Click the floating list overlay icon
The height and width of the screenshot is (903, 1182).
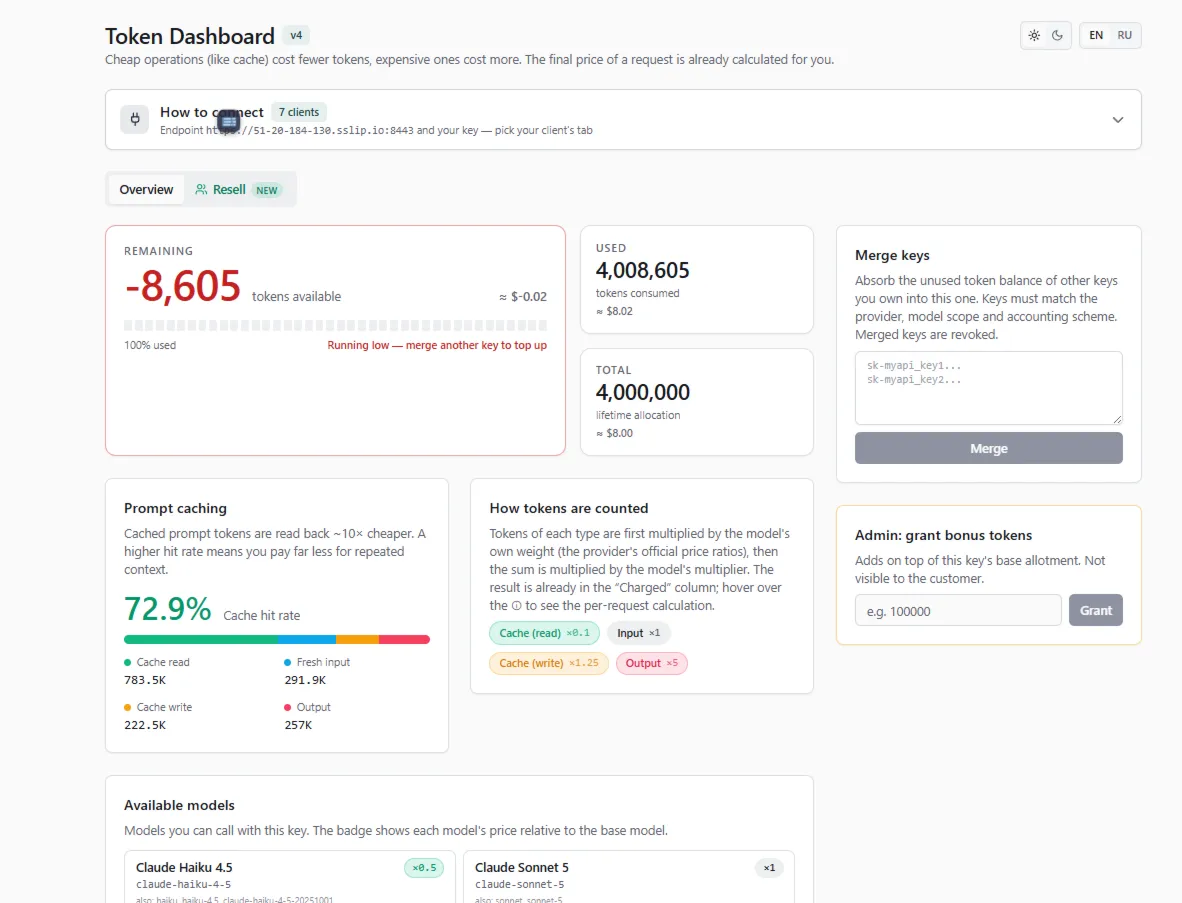pyautogui.click(x=228, y=121)
